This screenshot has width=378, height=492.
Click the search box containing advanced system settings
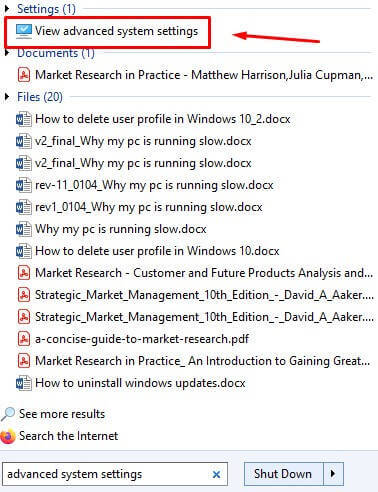pos(115,474)
